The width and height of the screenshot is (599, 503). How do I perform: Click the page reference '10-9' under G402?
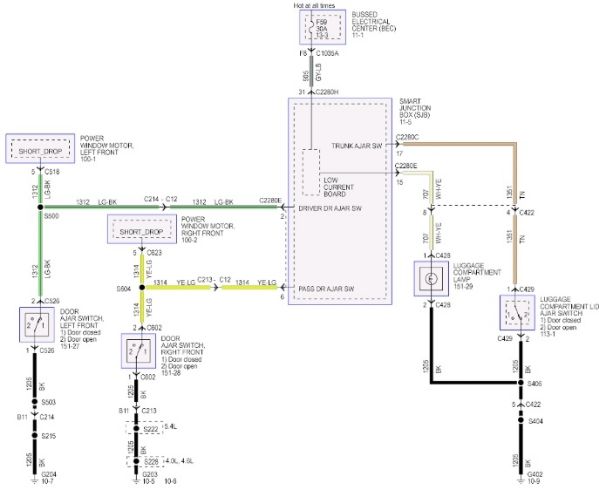(534, 481)
